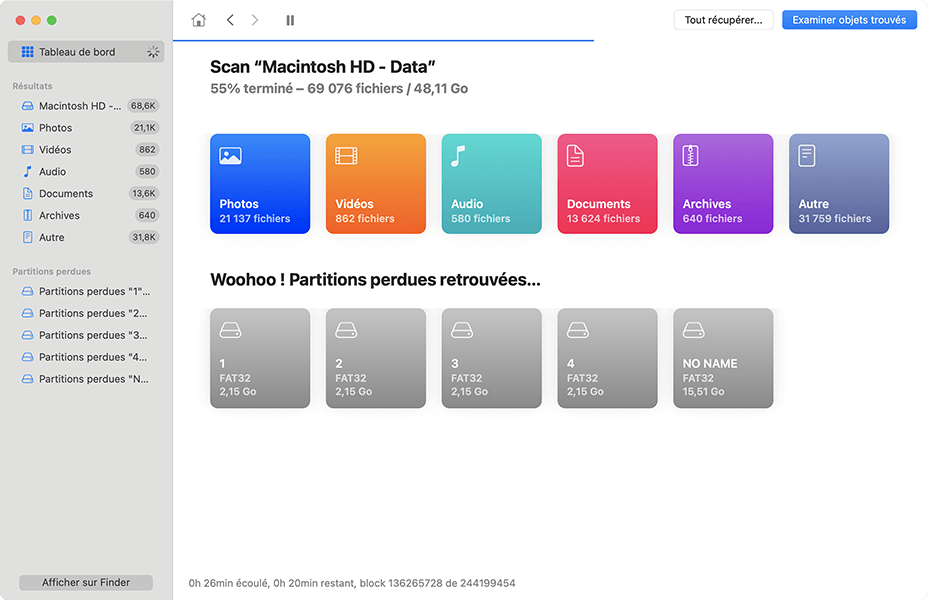
Task: Select Macintosh HD in results list
Action: click(x=86, y=106)
